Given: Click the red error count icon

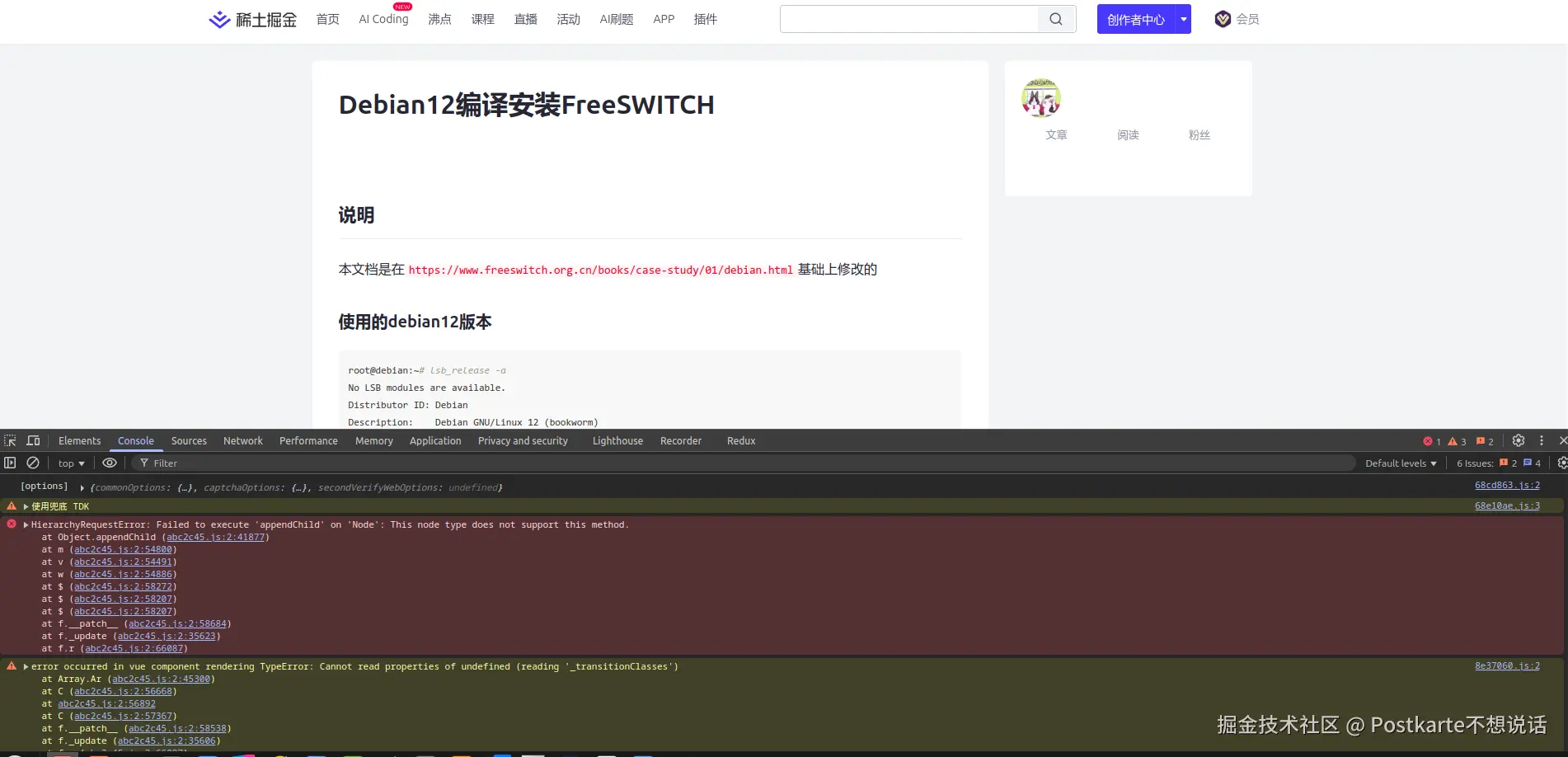Looking at the screenshot, I should click(x=1428, y=441).
